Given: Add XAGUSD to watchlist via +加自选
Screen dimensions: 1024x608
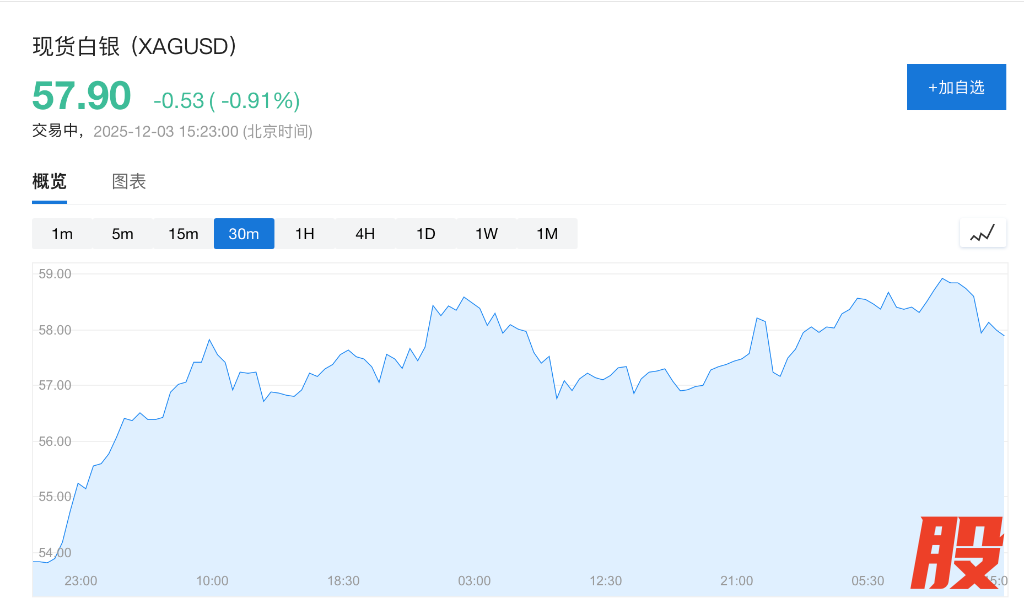Looking at the screenshot, I should tap(955, 87).
